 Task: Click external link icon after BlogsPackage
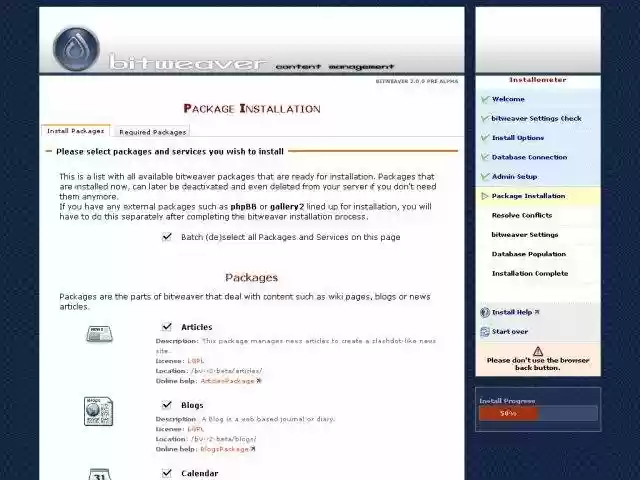click(253, 449)
